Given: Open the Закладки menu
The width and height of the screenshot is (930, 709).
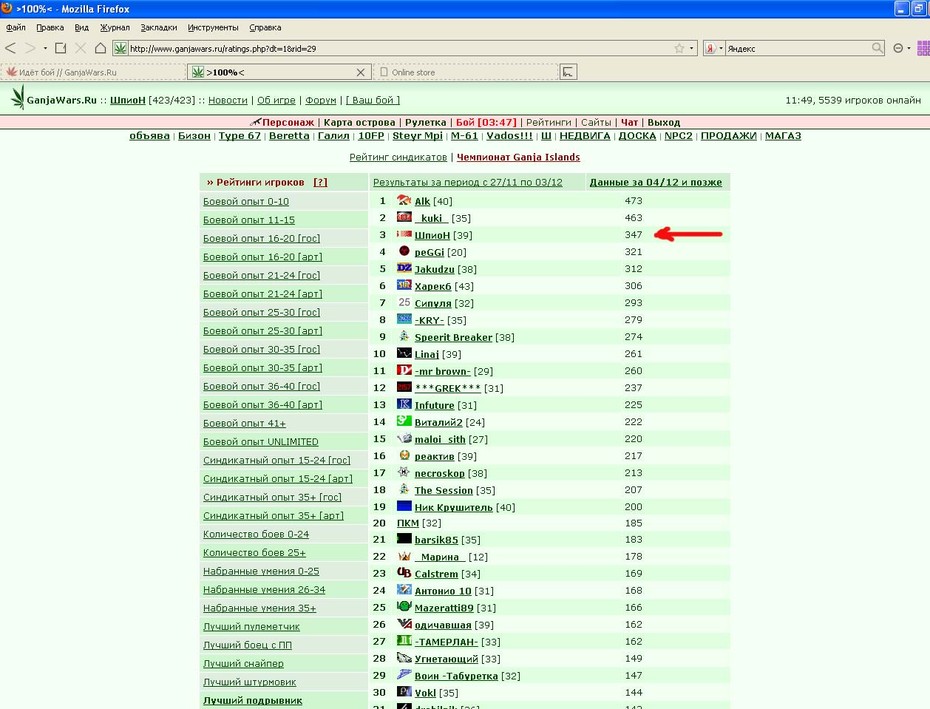Looking at the screenshot, I should point(158,27).
